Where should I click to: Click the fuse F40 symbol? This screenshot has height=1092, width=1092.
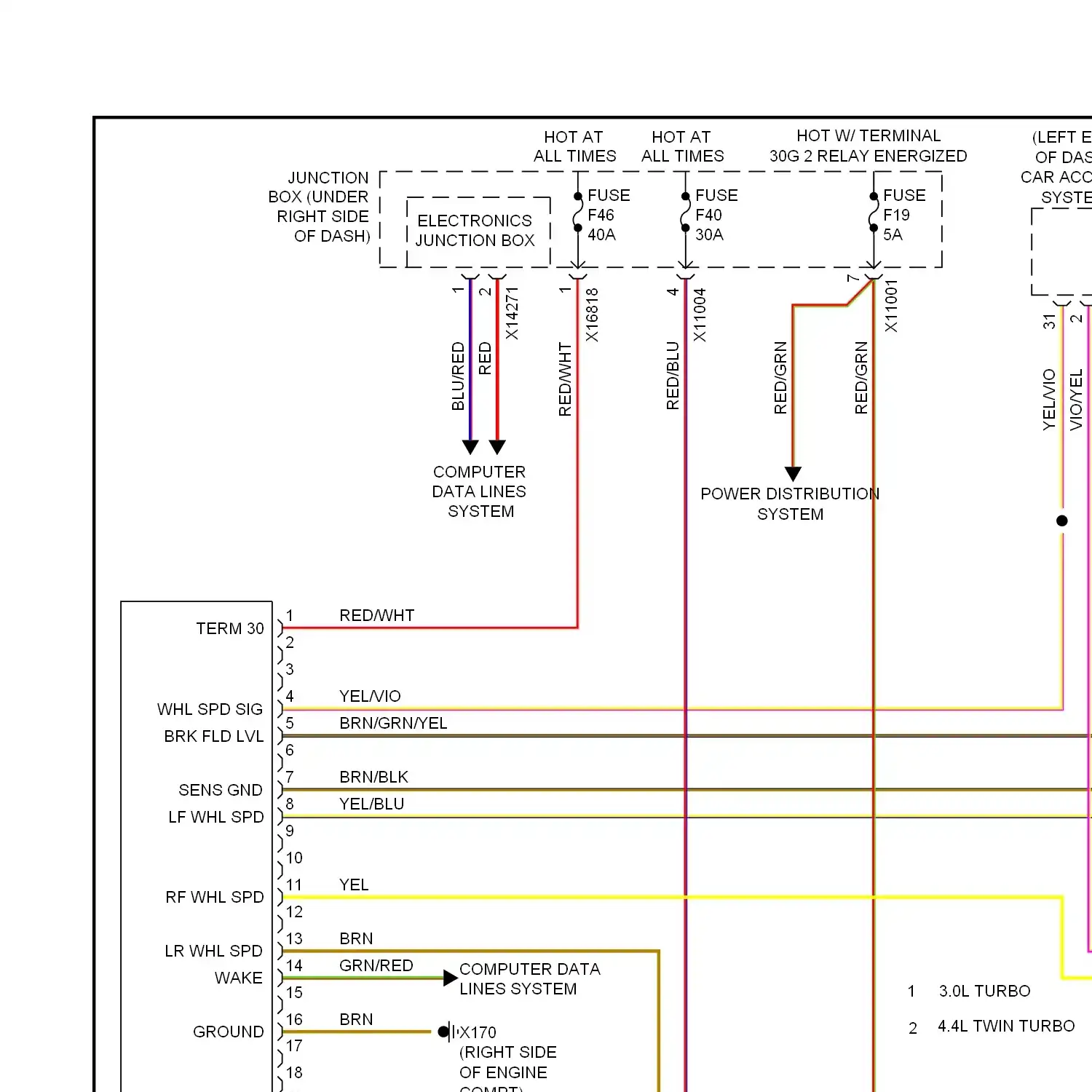pyautogui.click(x=685, y=212)
